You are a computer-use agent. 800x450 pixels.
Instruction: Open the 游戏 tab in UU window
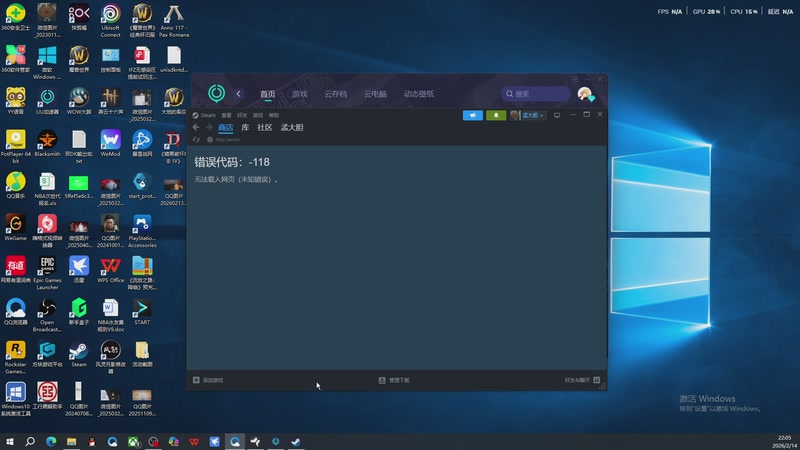click(299, 94)
